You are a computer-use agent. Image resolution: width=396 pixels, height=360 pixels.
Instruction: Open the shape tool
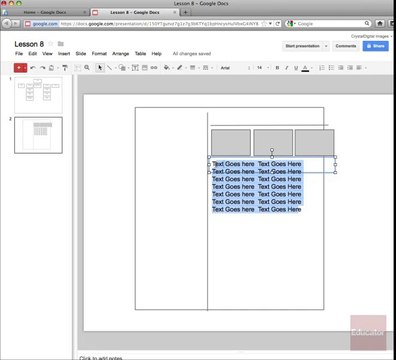[122, 68]
